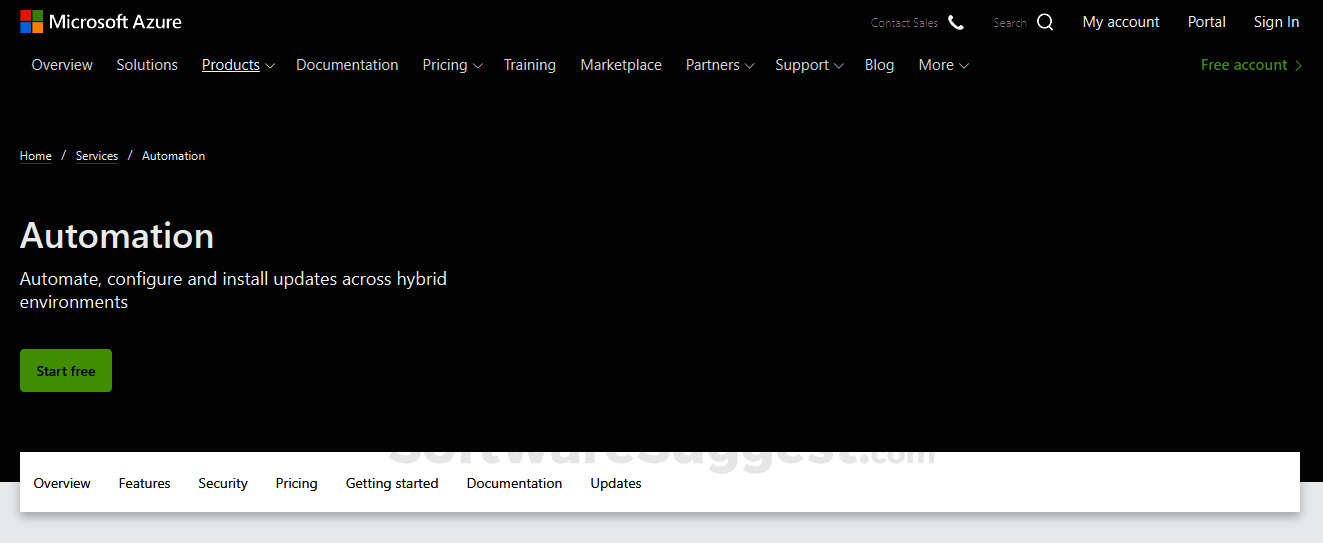Open search via the magnifier icon
Image resolution: width=1323 pixels, height=543 pixels.
[x=1045, y=22]
